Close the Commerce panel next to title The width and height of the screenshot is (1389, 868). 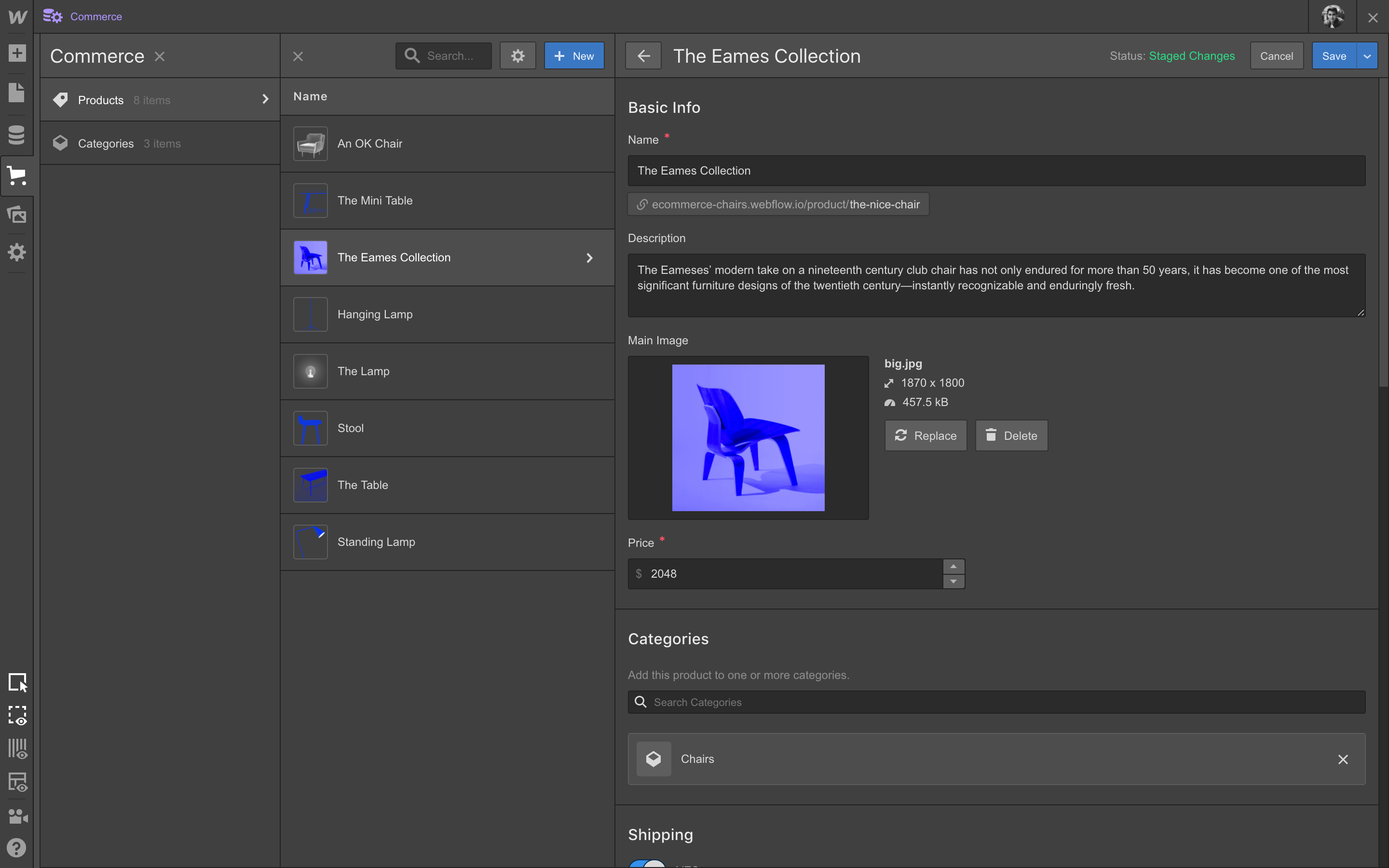pyautogui.click(x=160, y=56)
